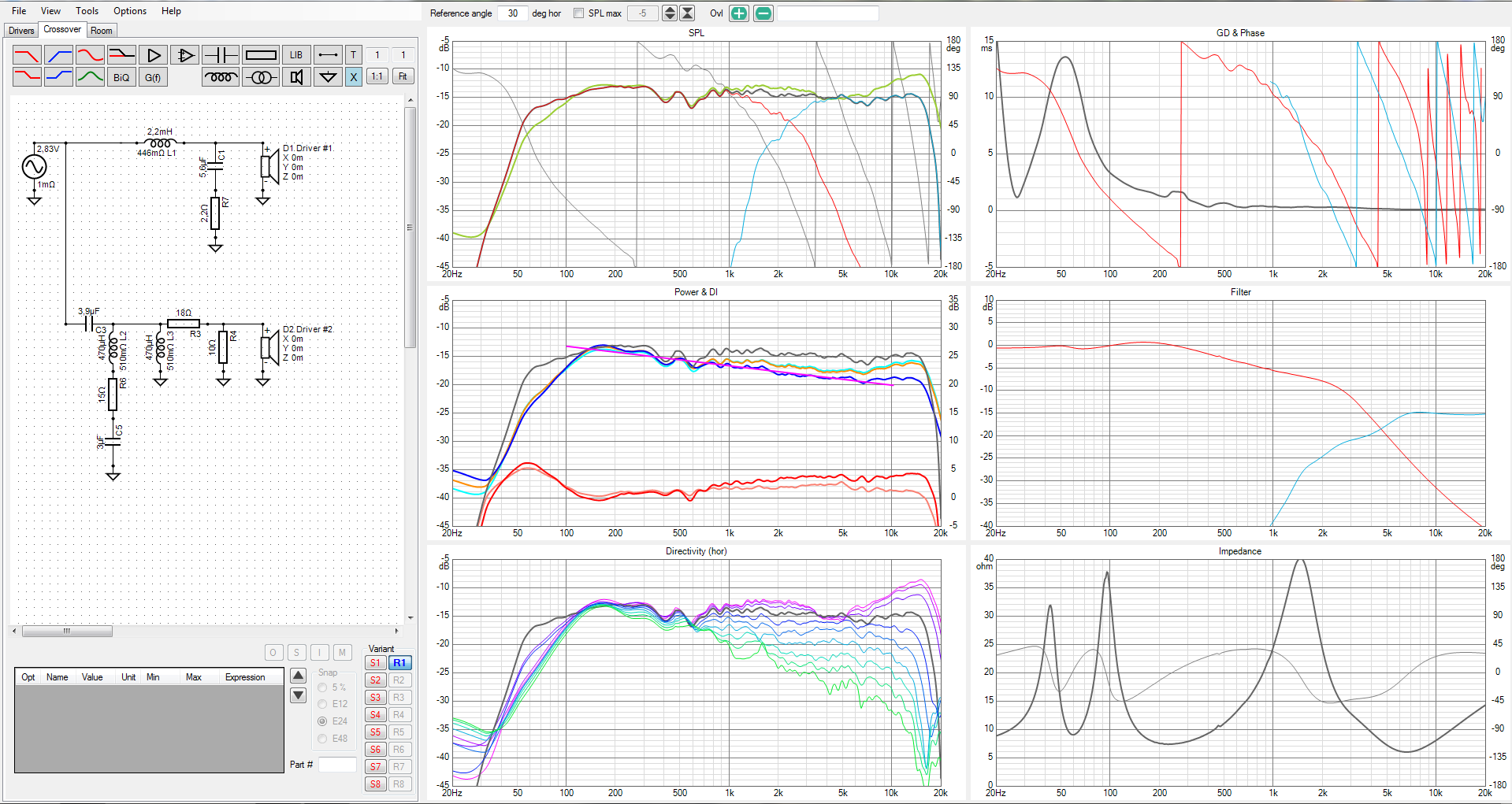Click the overlay name text field
Screen dimensions: 1512x804
827,13
